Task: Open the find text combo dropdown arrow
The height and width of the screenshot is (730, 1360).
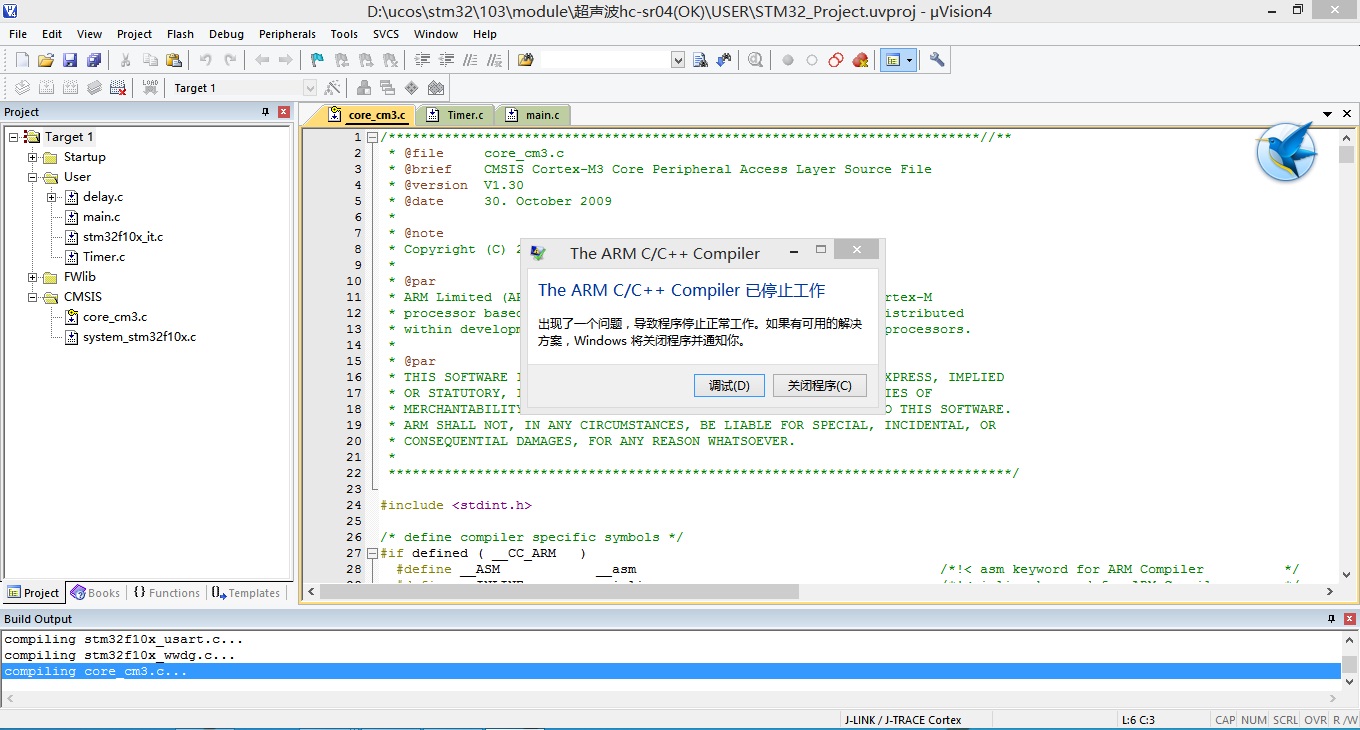Action: [678, 60]
